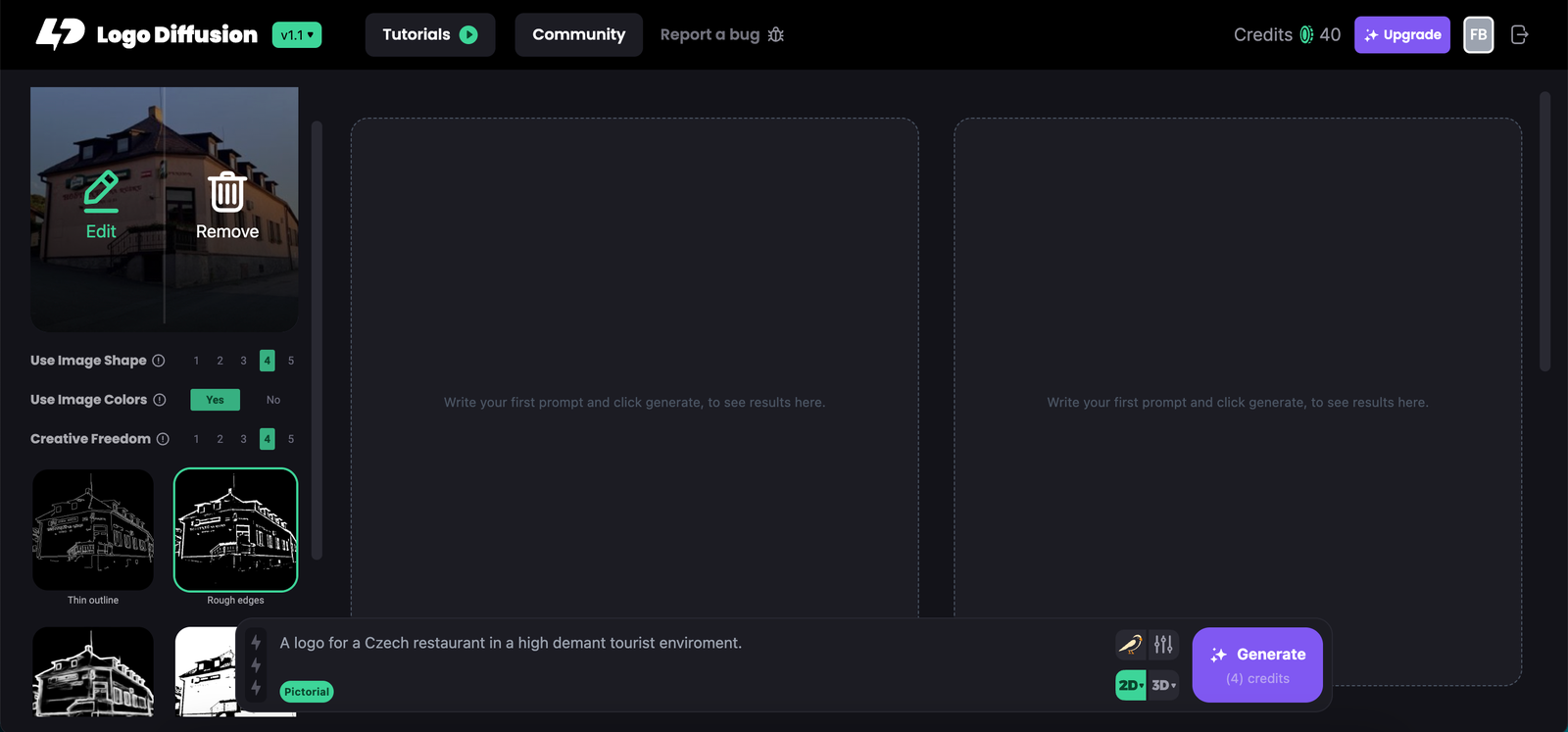Set Use Image Shape level to 2
This screenshot has height=732, width=1568.
220,361
